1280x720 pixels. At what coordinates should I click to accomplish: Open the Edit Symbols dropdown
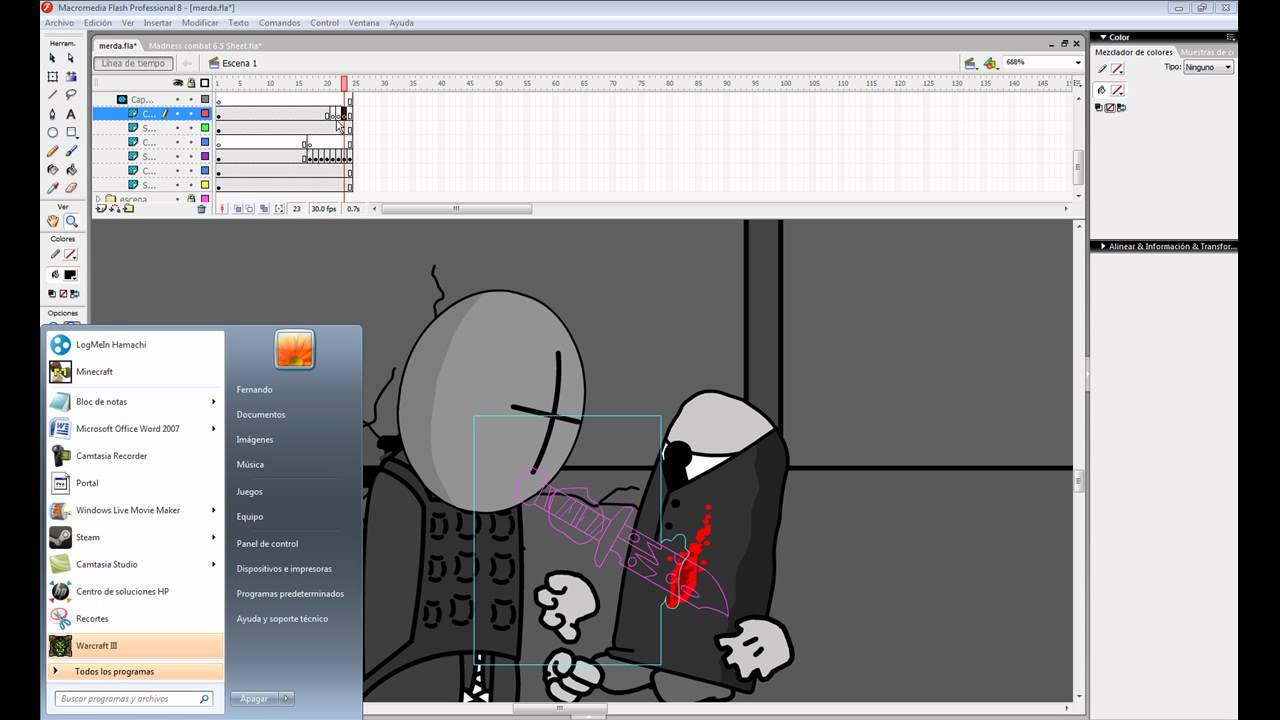[990, 63]
